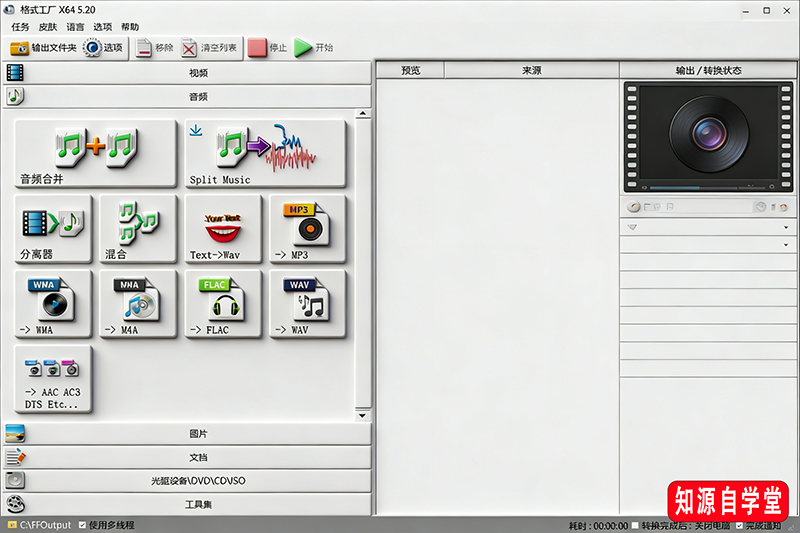Select the -> WMA conversion icon
Image resolution: width=800 pixels, height=533 pixels.
coord(53,303)
